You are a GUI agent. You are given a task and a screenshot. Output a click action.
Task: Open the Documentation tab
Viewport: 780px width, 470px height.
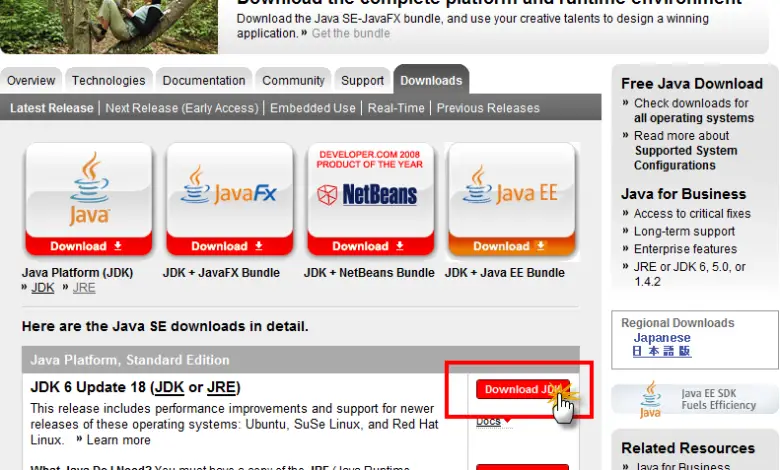tap(203, 81)
